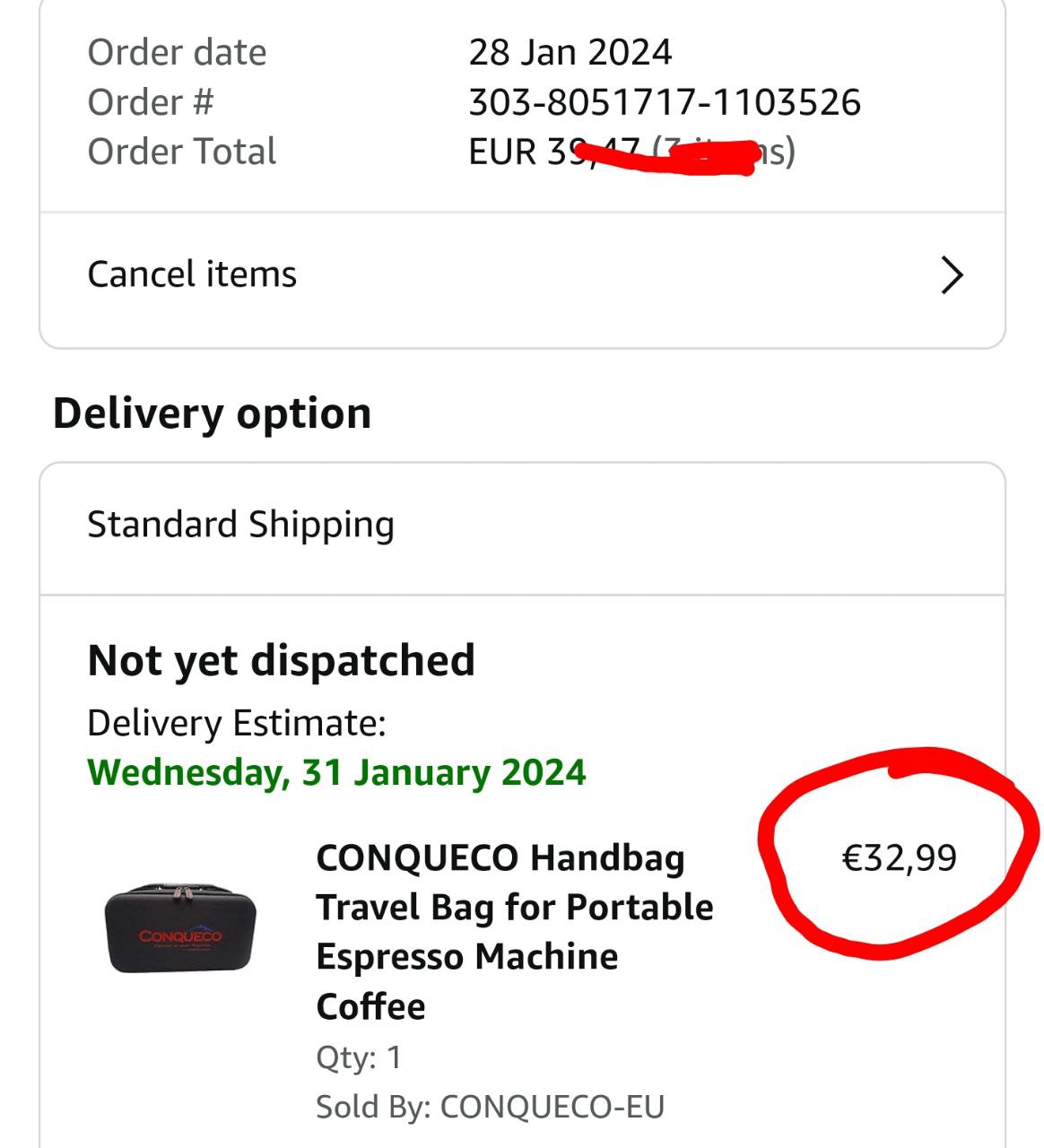Viewport: 1044px width, 1148px height.
Task: Open the CONQUECO bag product thumbnail
Action: (x=180, y=928)
